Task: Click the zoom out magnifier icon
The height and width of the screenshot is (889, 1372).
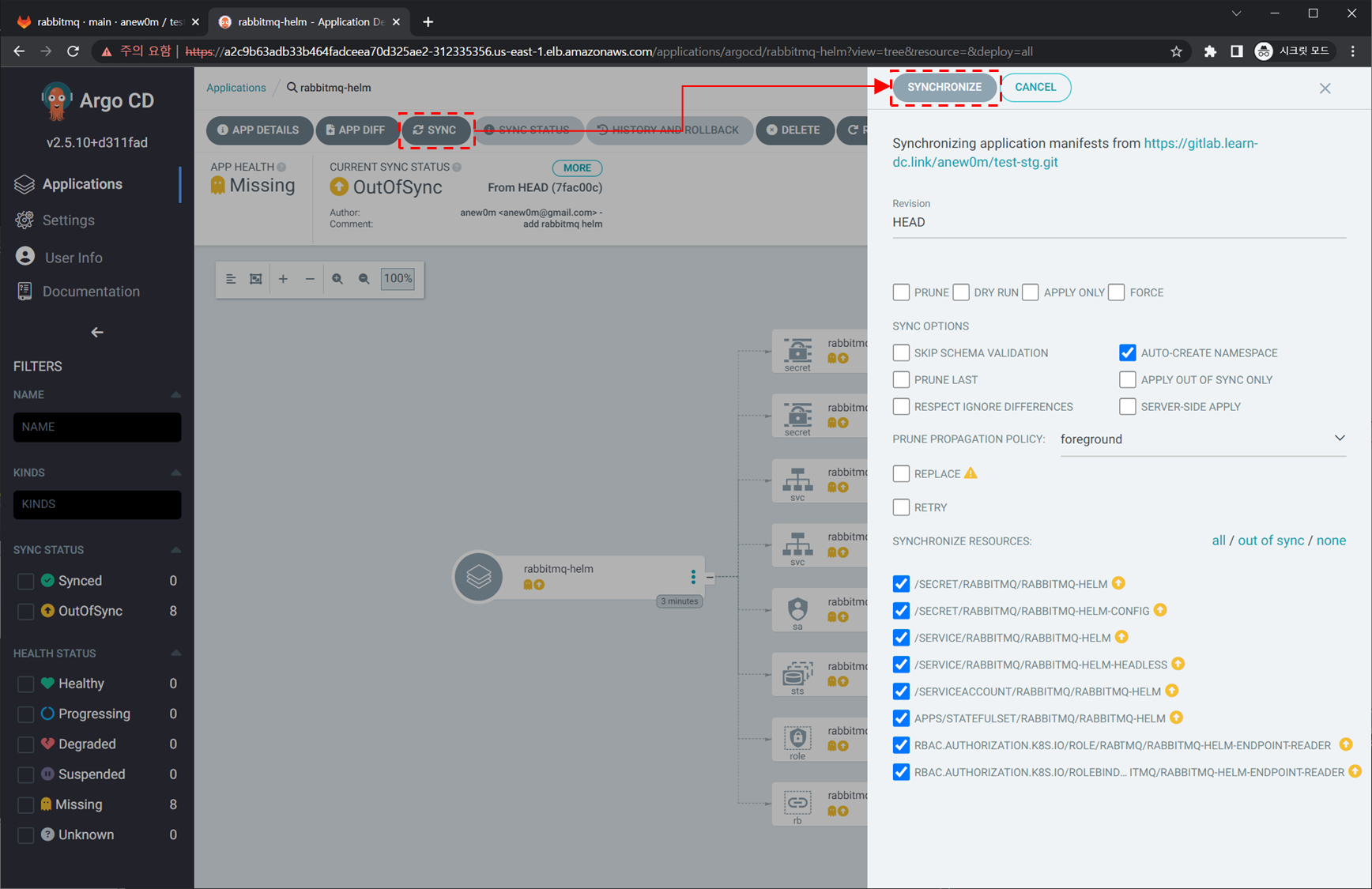Action: (364, 279)
